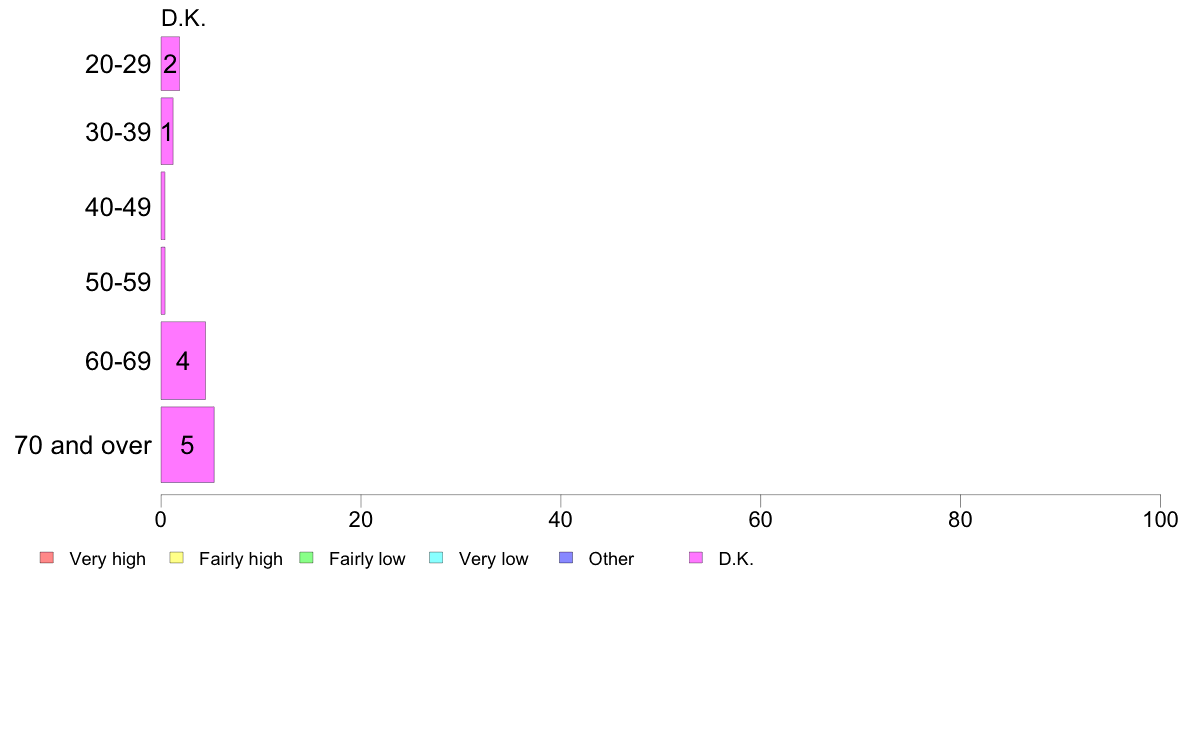1188x736 pixels.
Task: Select the Fairly high yellow legend swatch
Action: click(177, 558)
